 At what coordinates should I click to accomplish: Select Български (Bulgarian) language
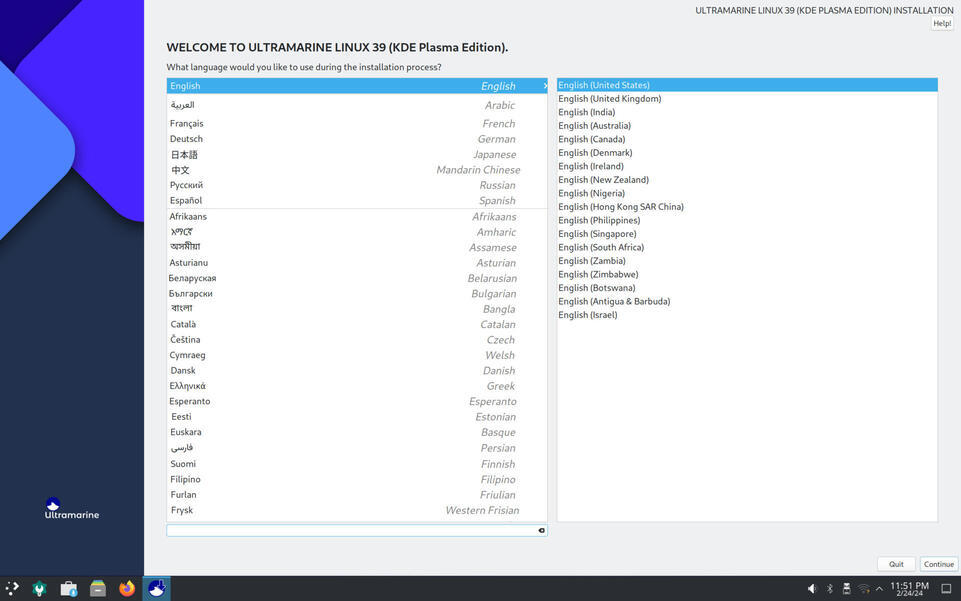point(357,293)
